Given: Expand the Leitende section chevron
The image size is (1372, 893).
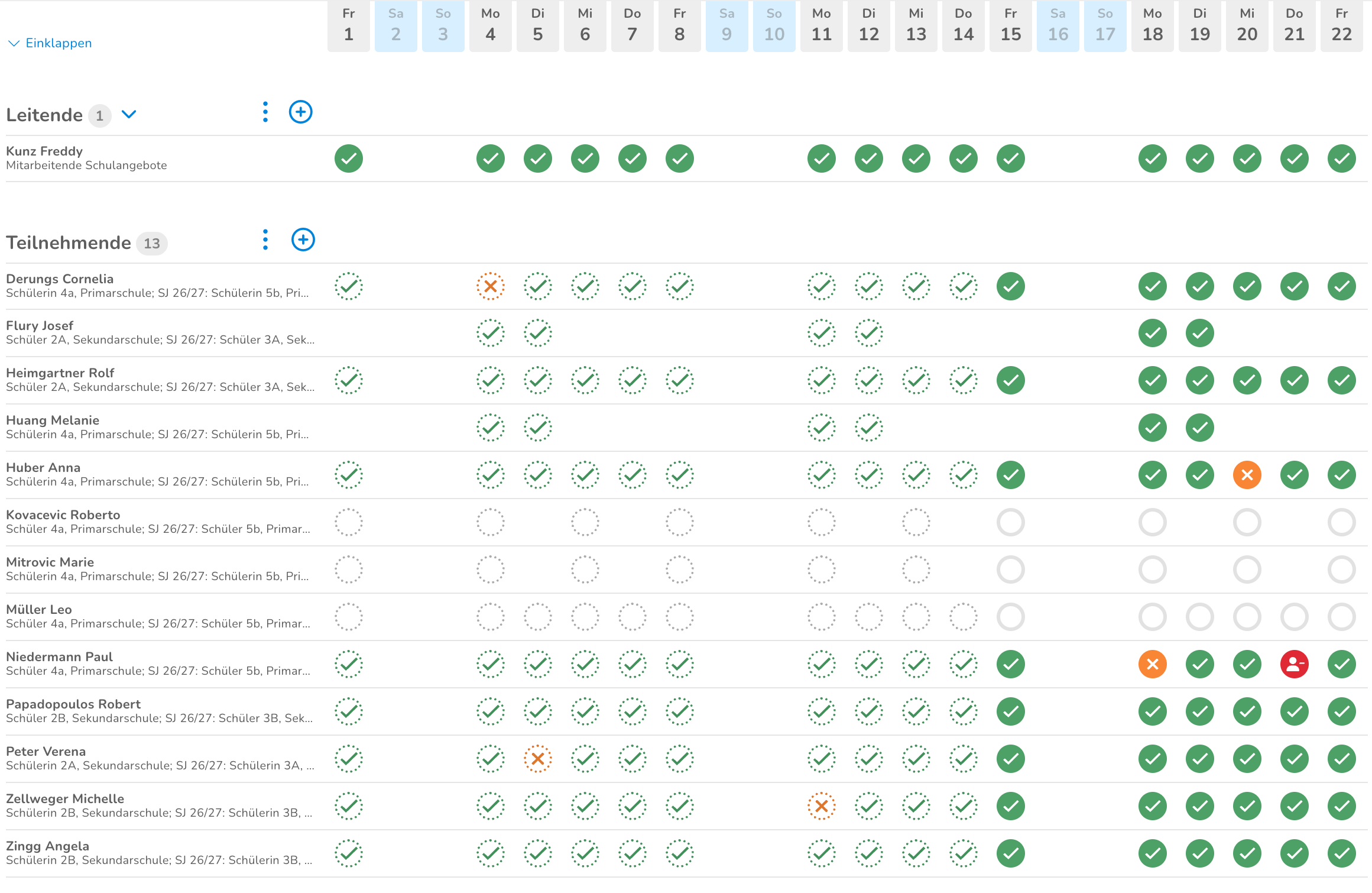Looking at the screenshot, I should pos(129,114).
